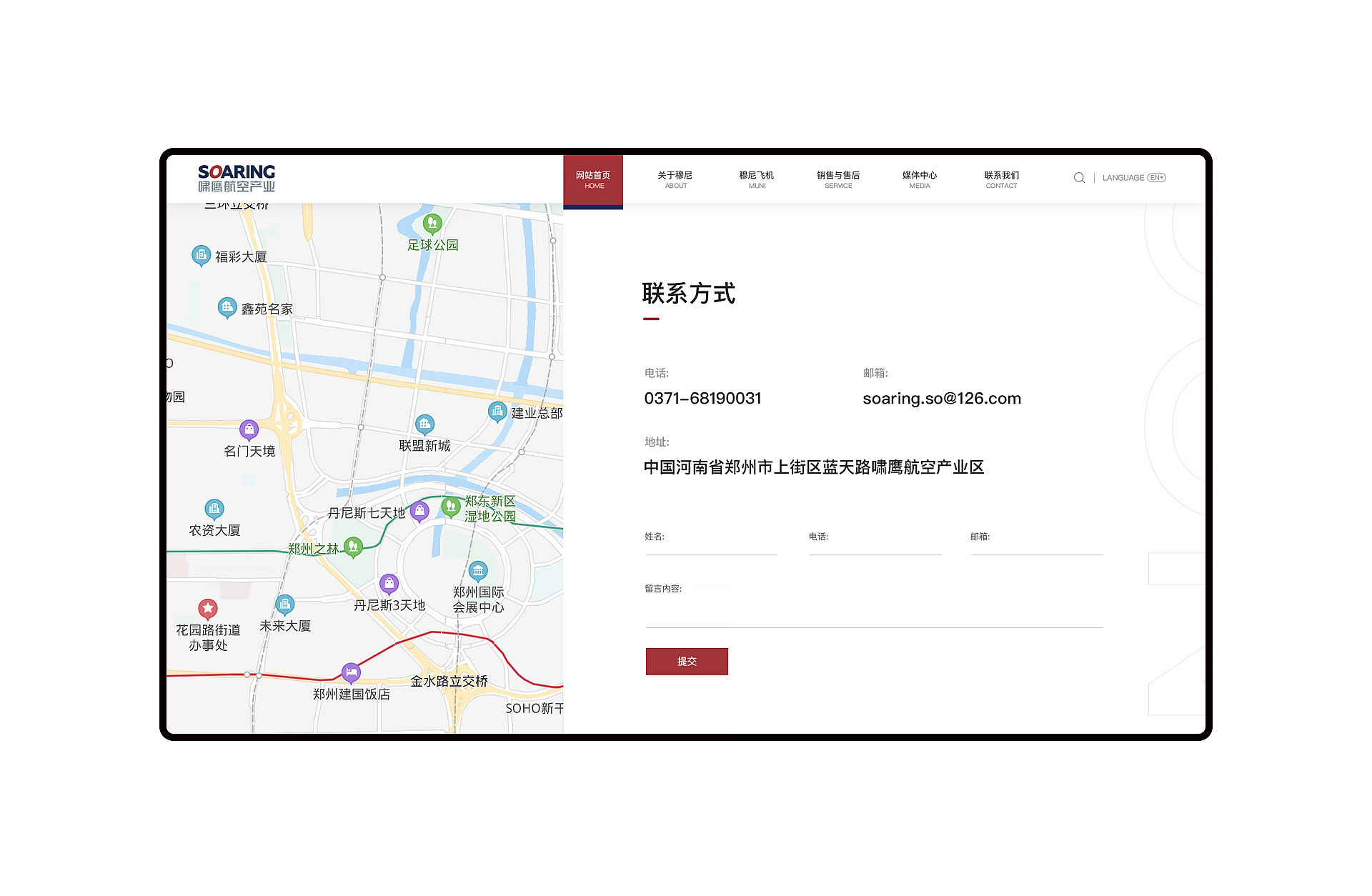Viewport: 1372px width, 896px height.
Task: Click the 联系方式 heading
Action: (689, 293)
